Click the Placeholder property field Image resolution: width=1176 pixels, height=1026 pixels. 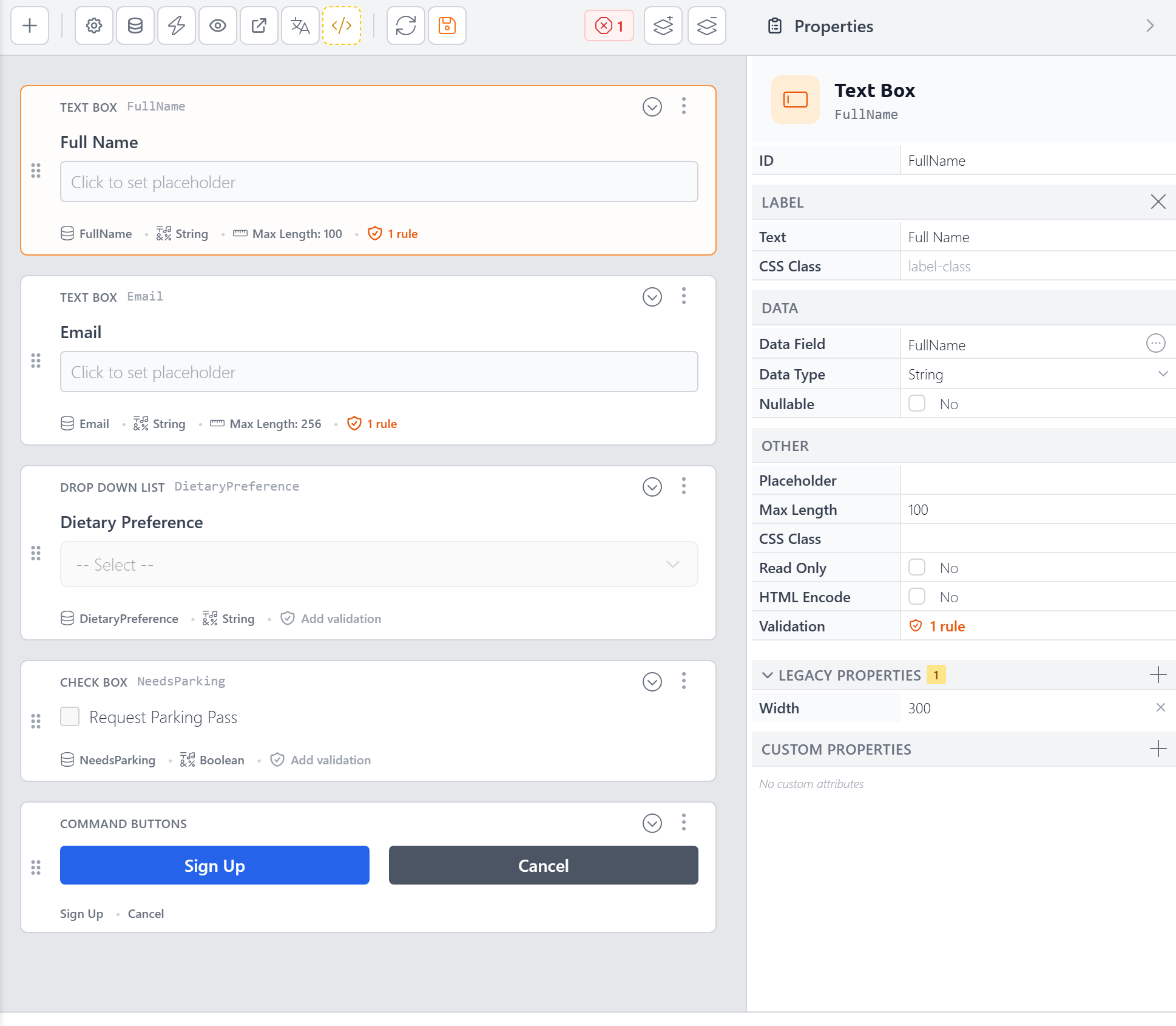(1038, 480)
